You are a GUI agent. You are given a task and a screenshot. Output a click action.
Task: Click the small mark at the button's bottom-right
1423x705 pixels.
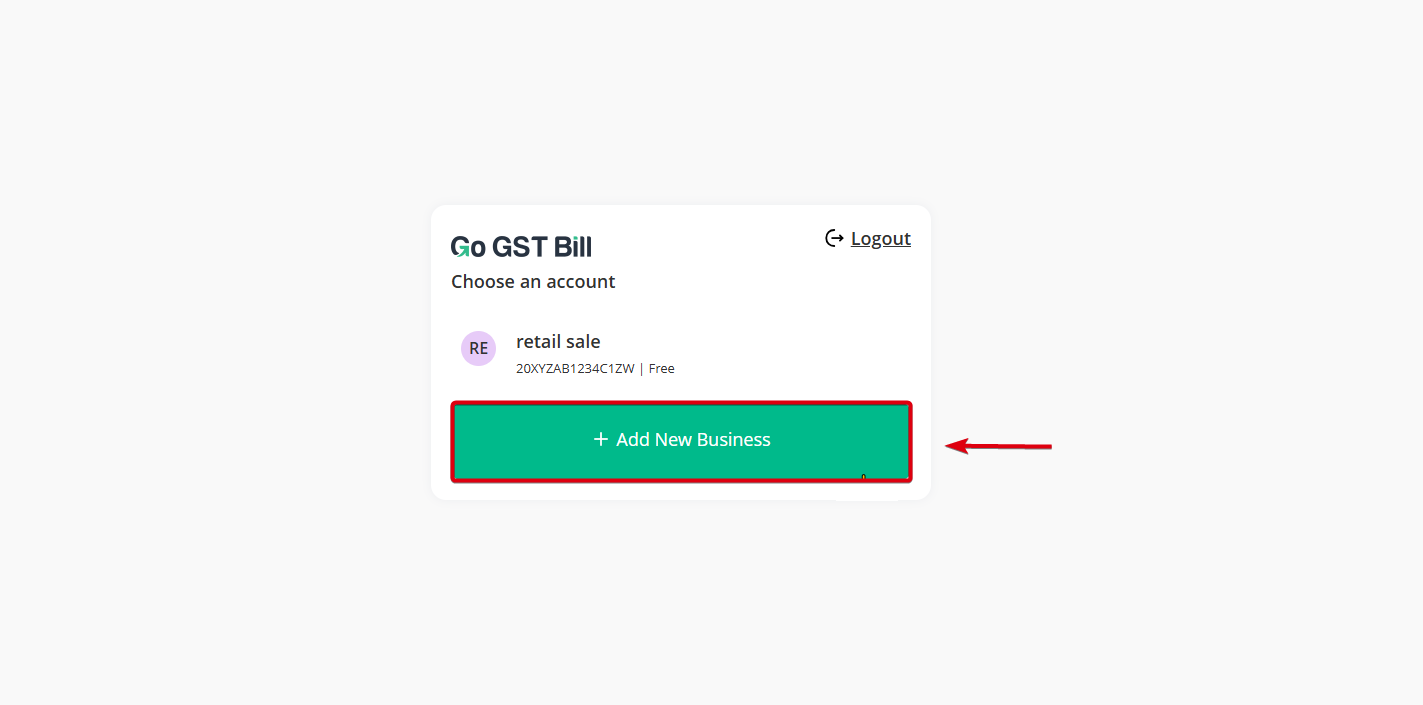pos(863,477)
